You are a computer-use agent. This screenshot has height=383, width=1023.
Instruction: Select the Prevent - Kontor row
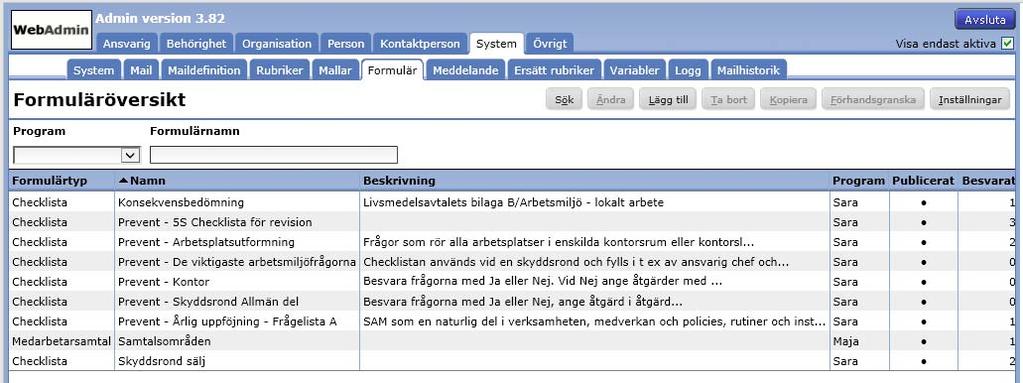coord(513,282)
